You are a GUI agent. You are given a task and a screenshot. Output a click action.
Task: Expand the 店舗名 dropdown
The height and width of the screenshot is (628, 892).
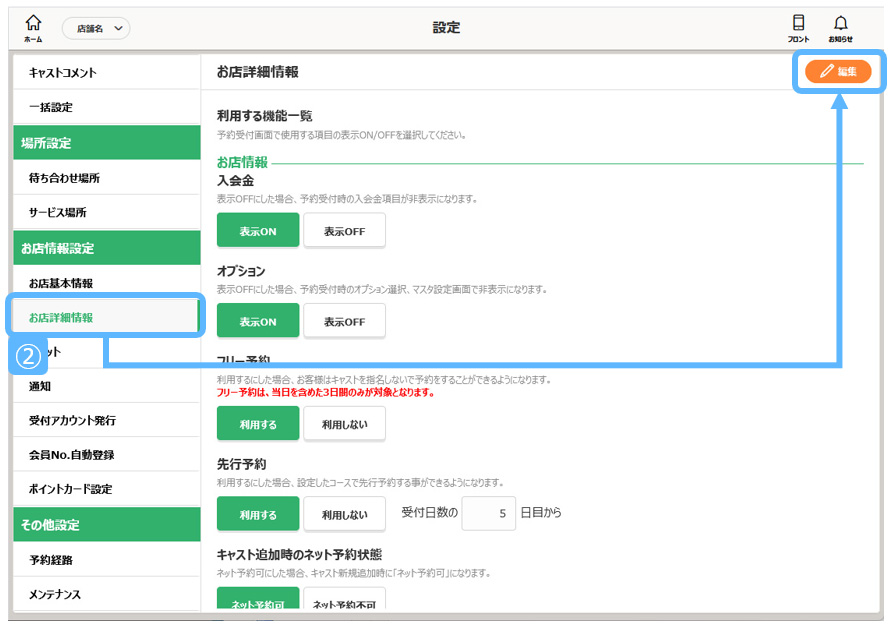(96, 29)
